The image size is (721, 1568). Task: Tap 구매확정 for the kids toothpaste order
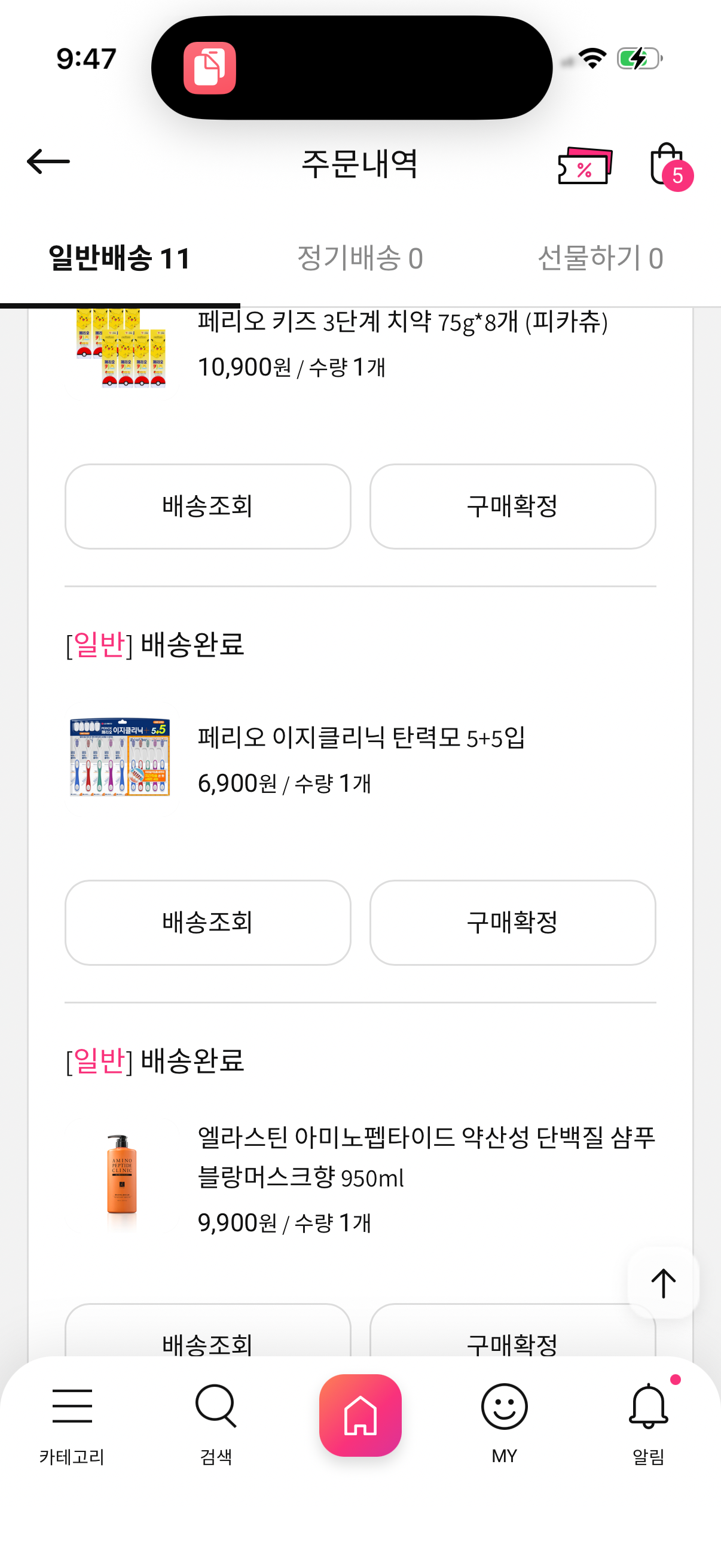[512, 507]
